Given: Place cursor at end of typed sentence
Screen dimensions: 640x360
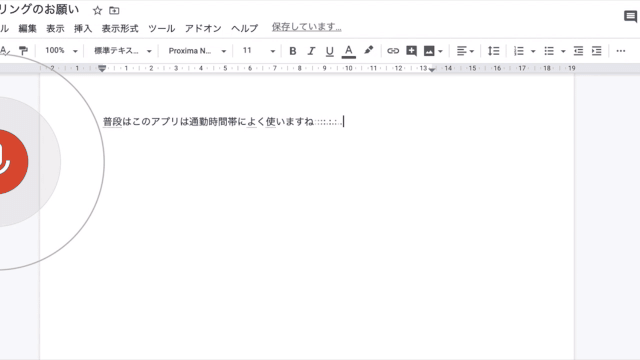Looking at the screenshot, I should 343,122.
